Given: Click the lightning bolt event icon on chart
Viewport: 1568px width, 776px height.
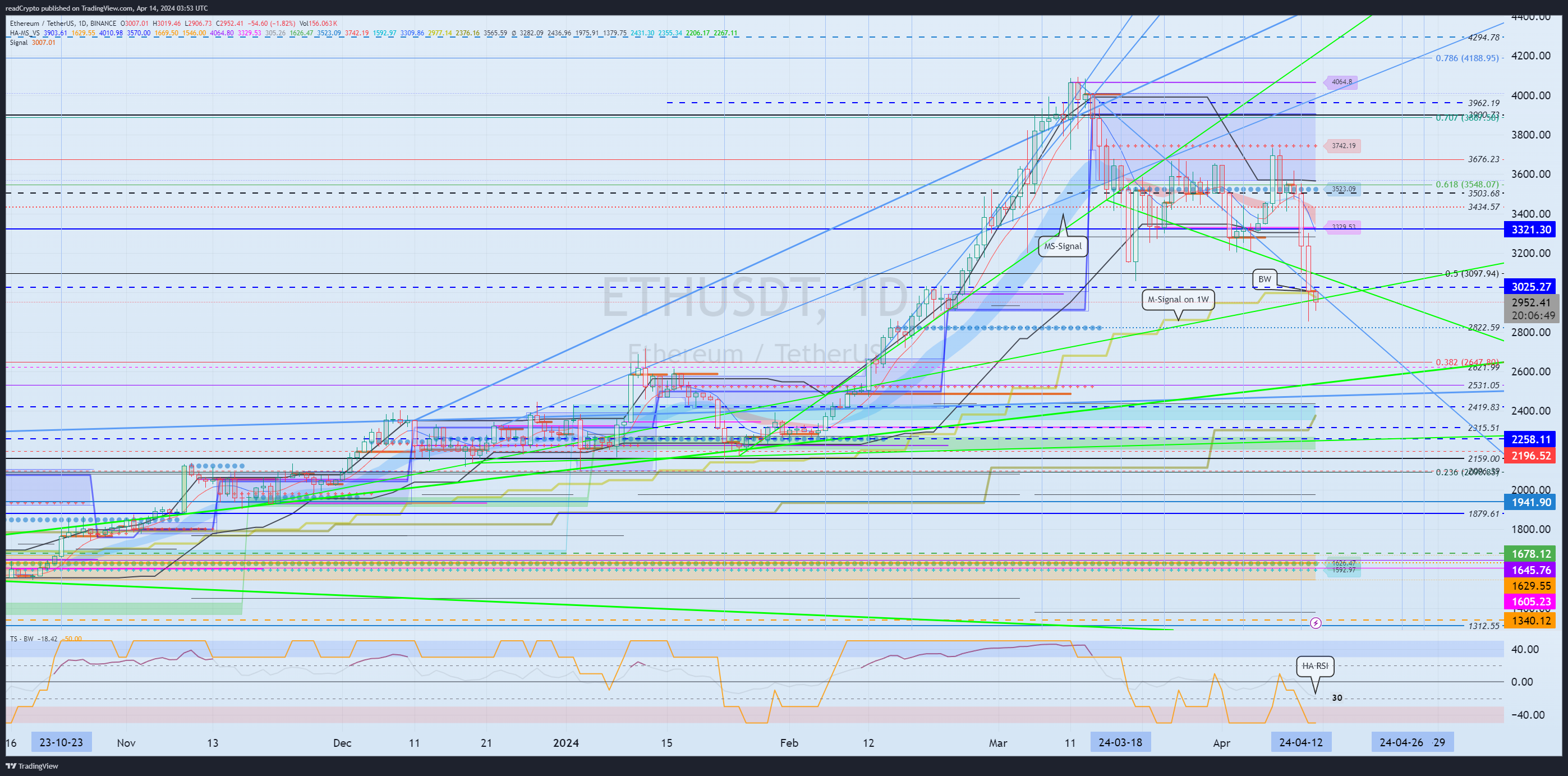Looking at the screenshot, I should (1316, 623).
